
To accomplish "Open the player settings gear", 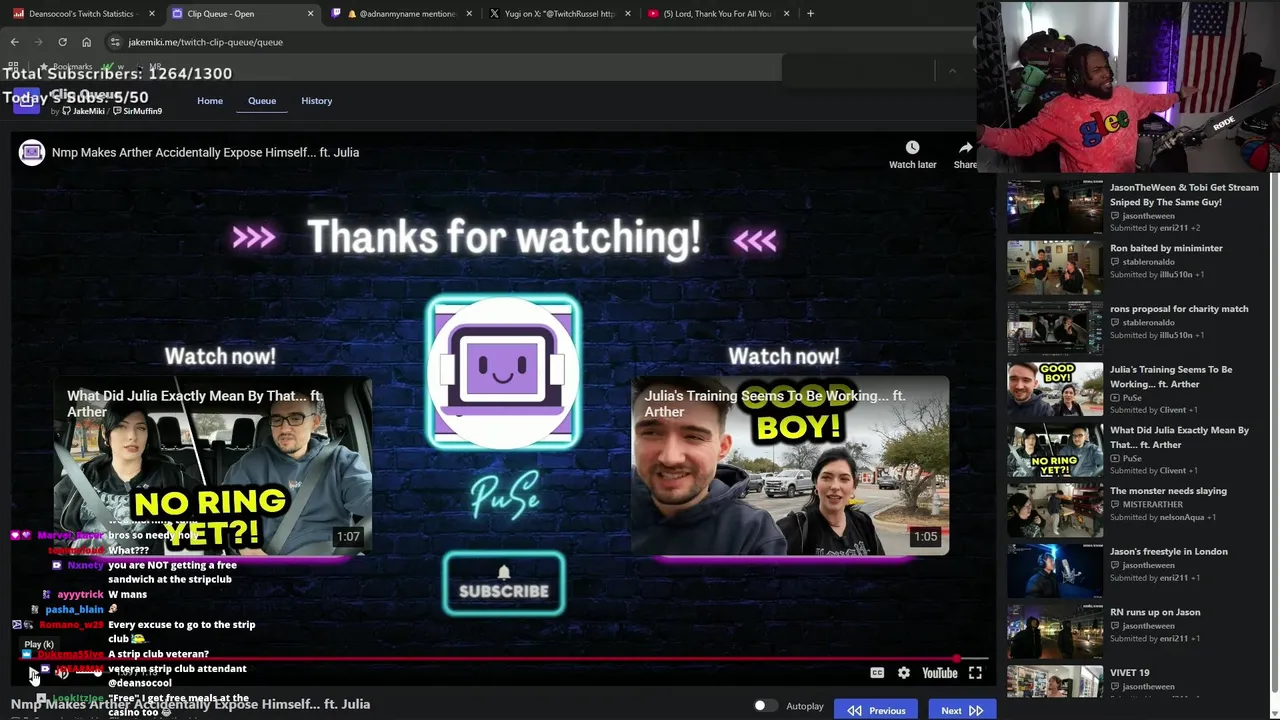I will click(x=904, y=673).
